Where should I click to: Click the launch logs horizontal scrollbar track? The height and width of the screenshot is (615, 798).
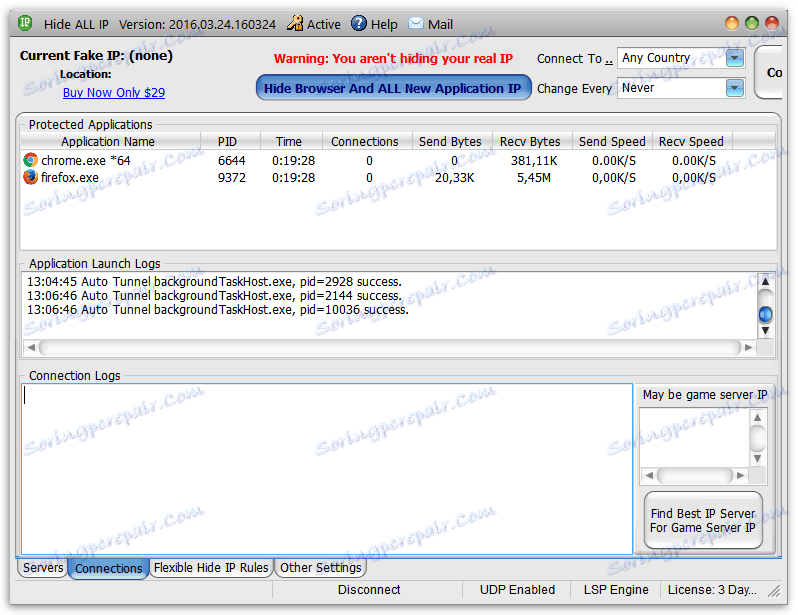390,347
